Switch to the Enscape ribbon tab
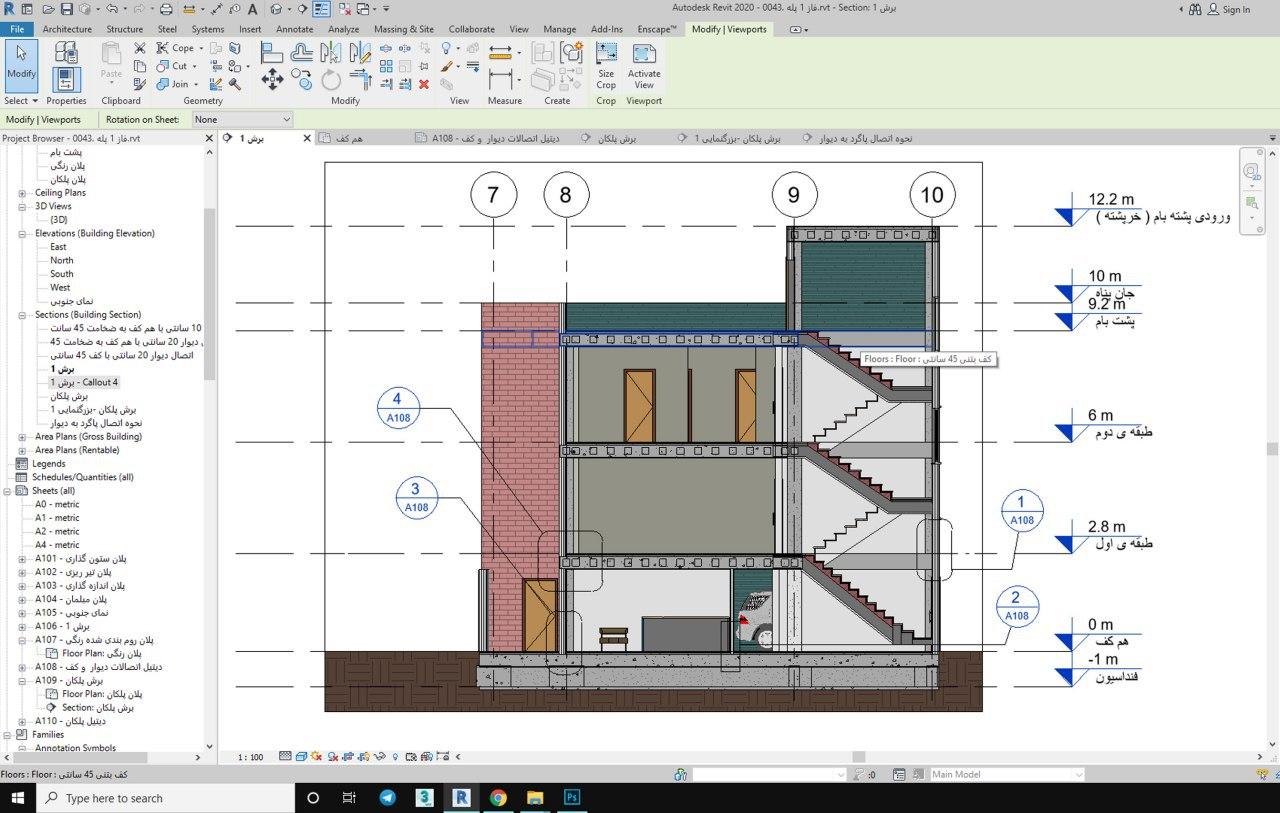Image resolution: width=1280 pixels, height=813 pixels. point(657,29)
